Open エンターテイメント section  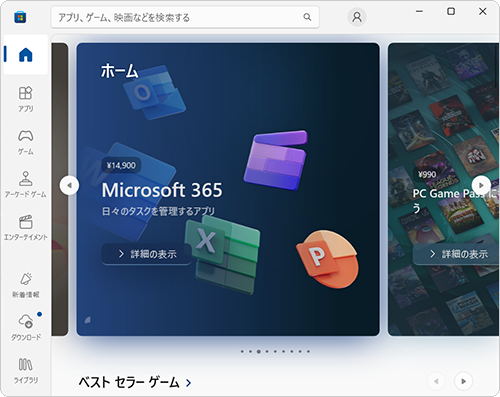[26, 228]
